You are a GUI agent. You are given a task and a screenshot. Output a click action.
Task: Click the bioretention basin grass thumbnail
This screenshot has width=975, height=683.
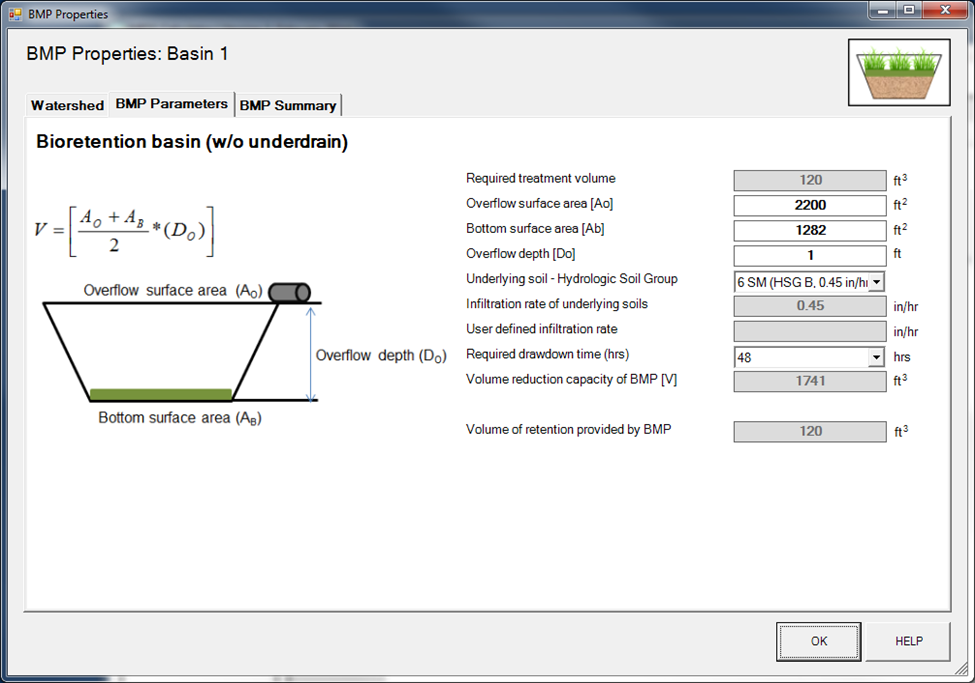click(898, 73)
